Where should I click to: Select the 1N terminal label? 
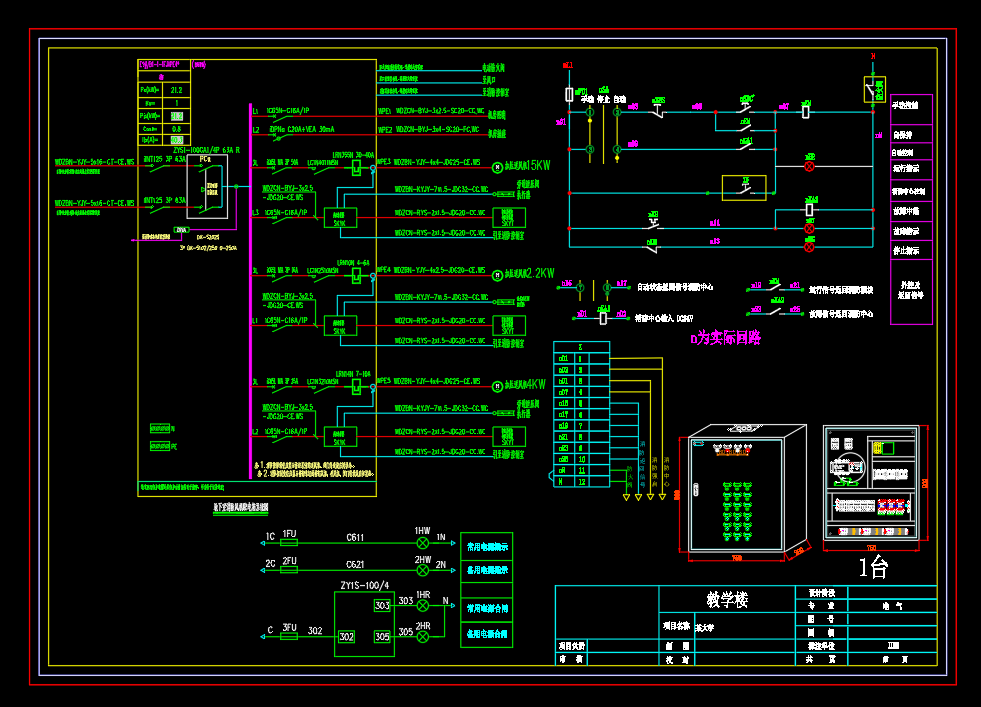(441, 537)
